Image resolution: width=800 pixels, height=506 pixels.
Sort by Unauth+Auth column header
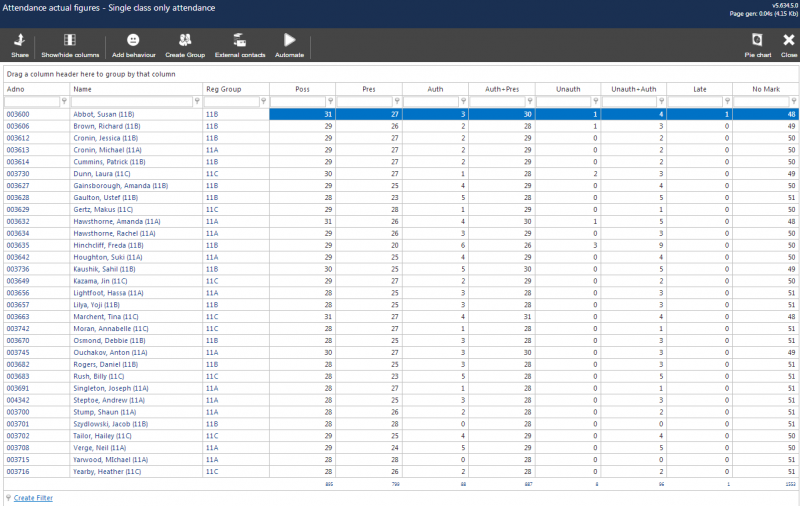(634, 89)
